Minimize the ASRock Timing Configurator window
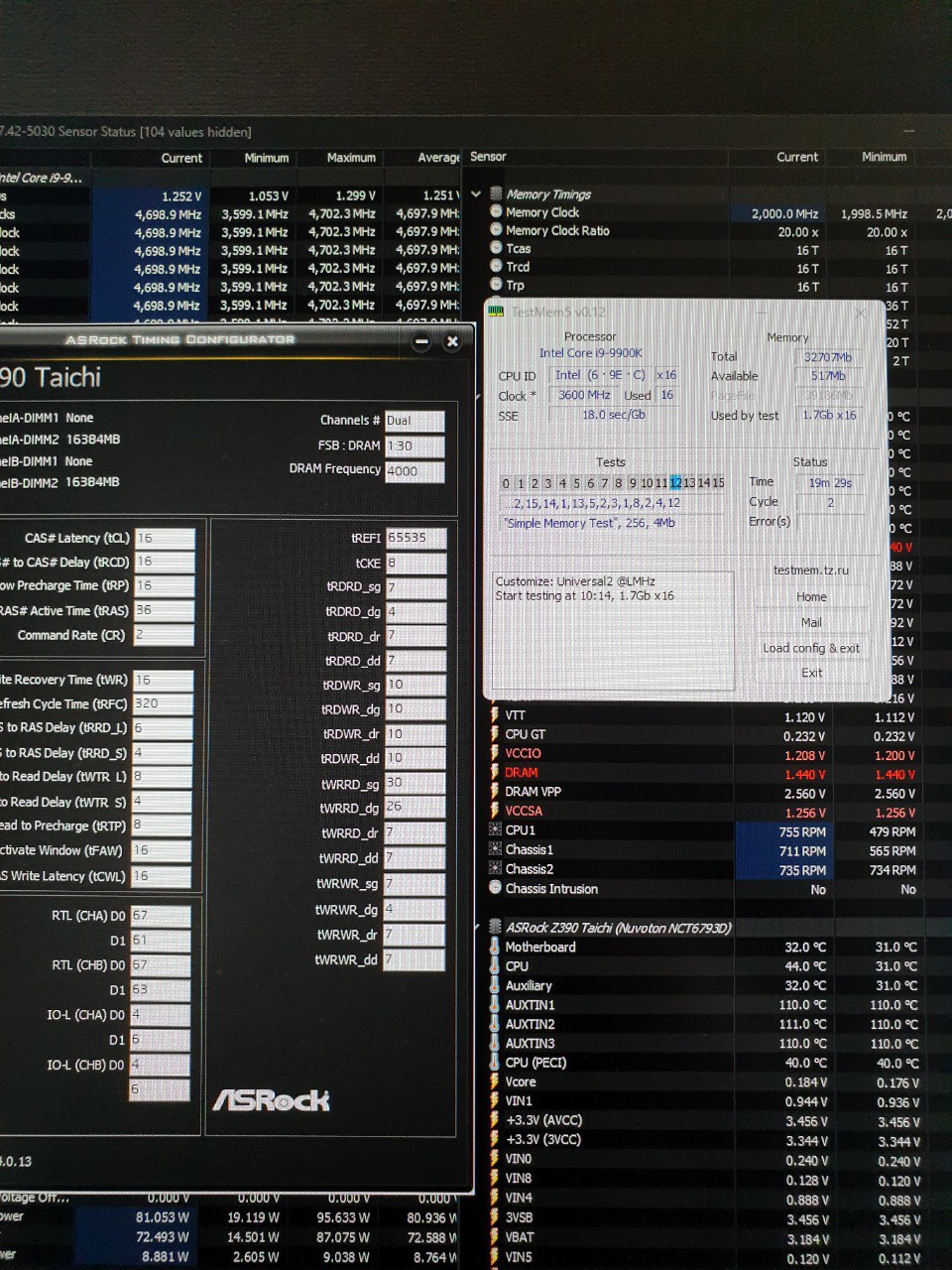The image size is (952, 1270). 421,341
